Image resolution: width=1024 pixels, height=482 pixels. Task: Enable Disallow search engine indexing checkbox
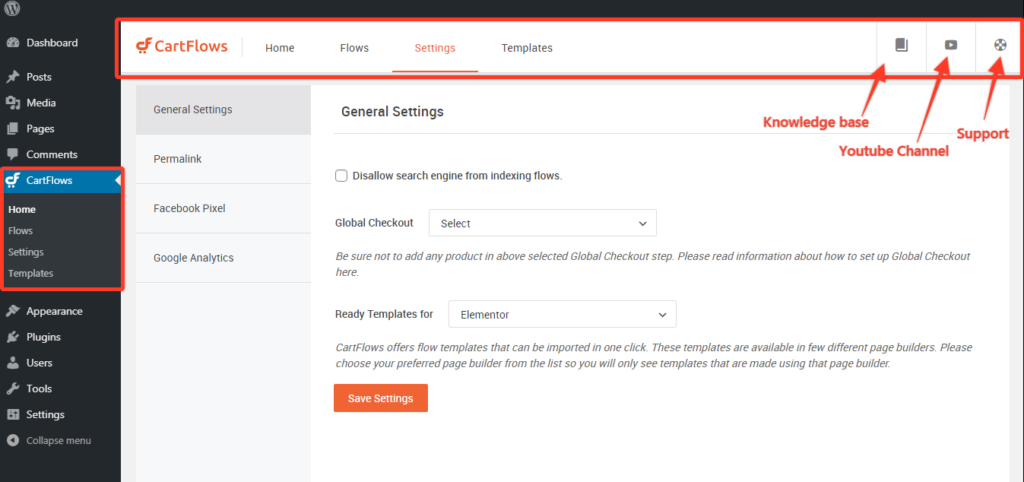pos(341,176)
